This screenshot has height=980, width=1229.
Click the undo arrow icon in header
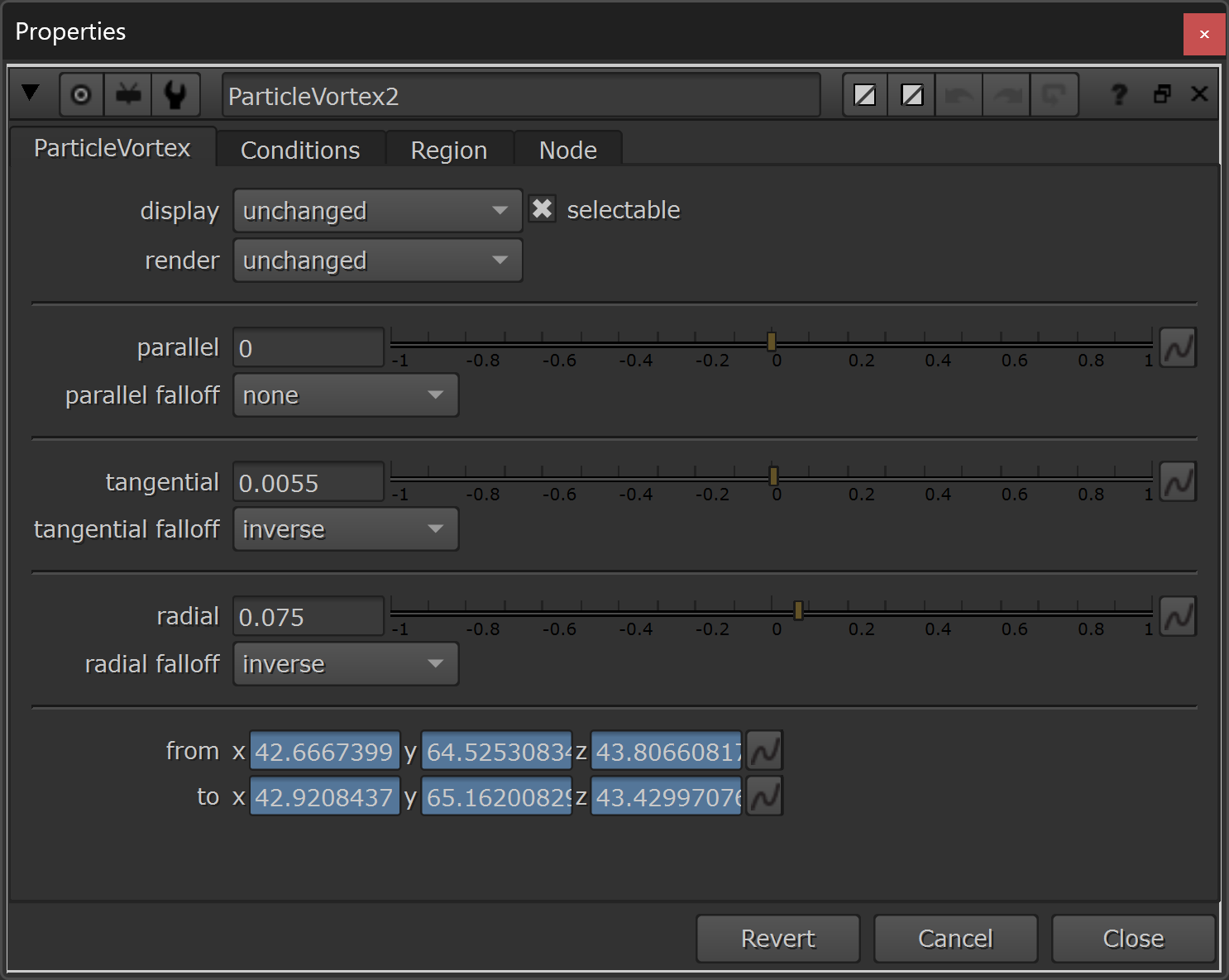point(959,95)
